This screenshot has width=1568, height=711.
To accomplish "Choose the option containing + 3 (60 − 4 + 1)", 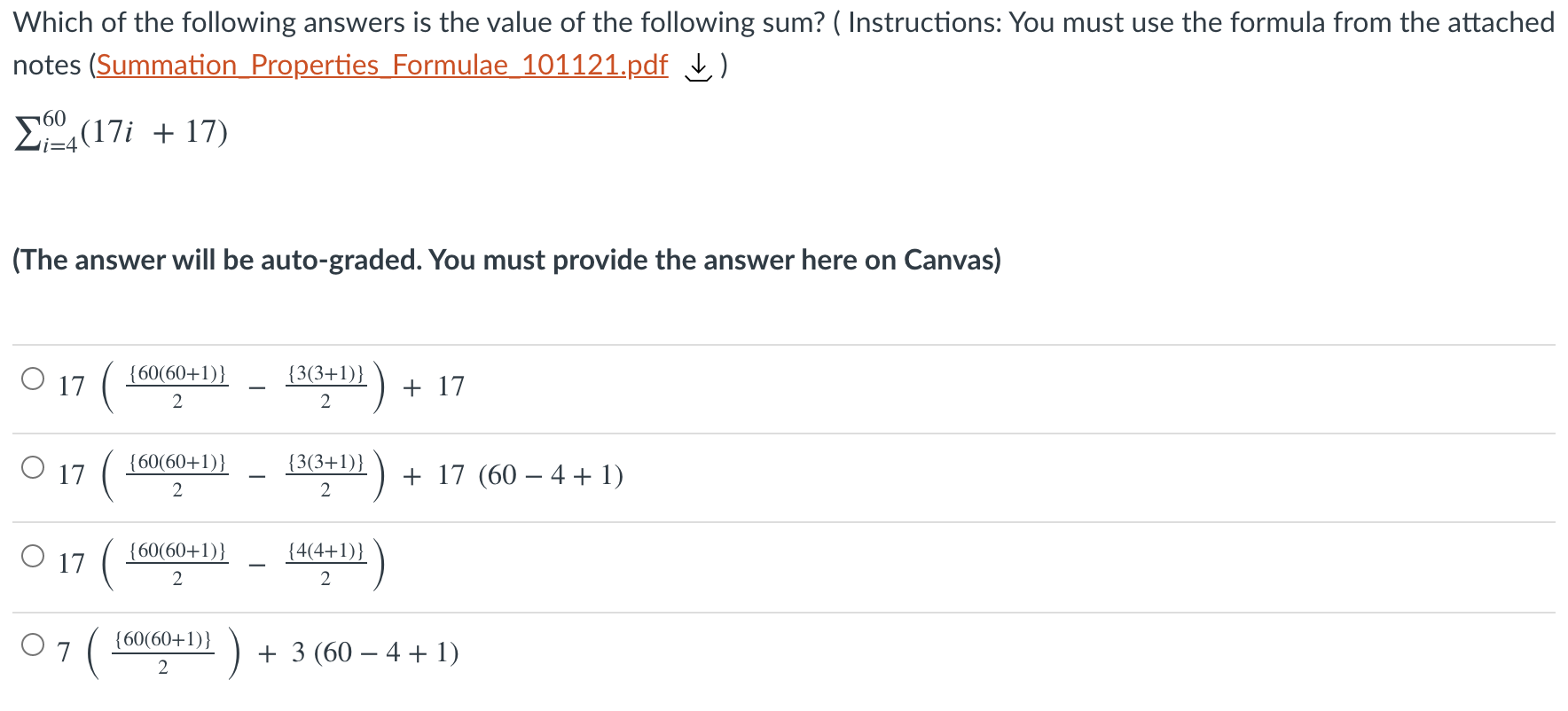I will tap(33, 645).
